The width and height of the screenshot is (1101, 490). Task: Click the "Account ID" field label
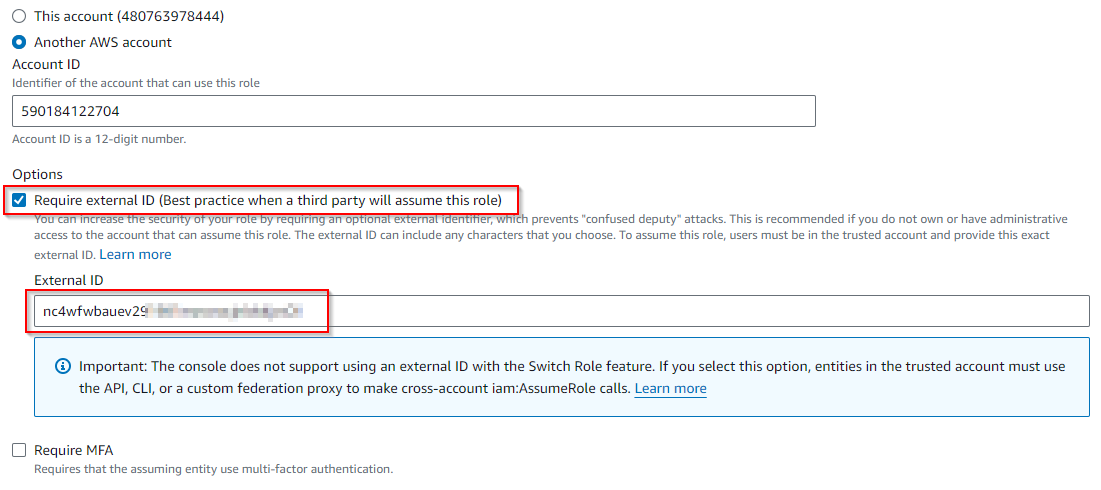[46, 64]
